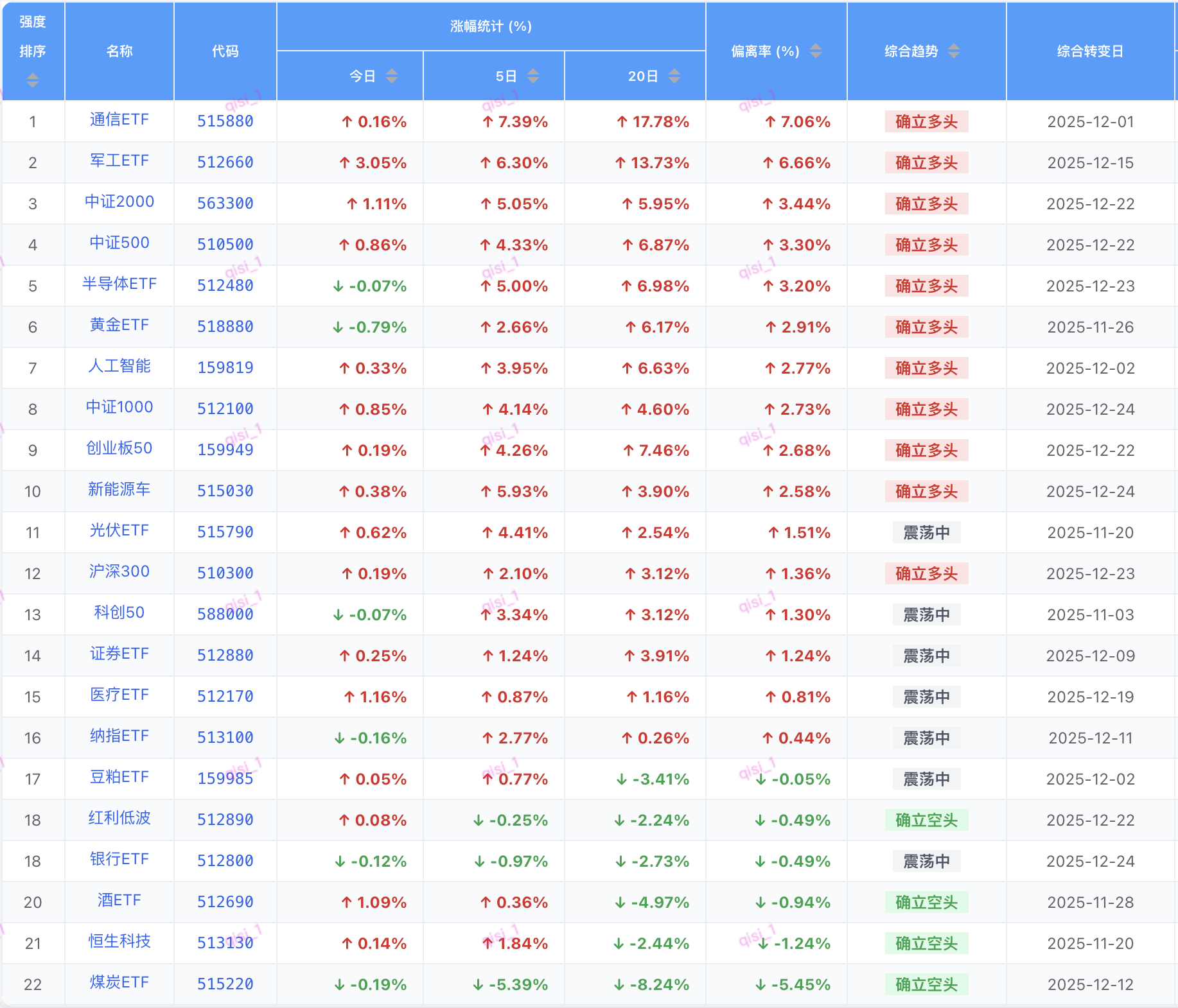Click 恒生科技 in the name column
This screenshot has height=1008, width=1178.
click(119, 942)
